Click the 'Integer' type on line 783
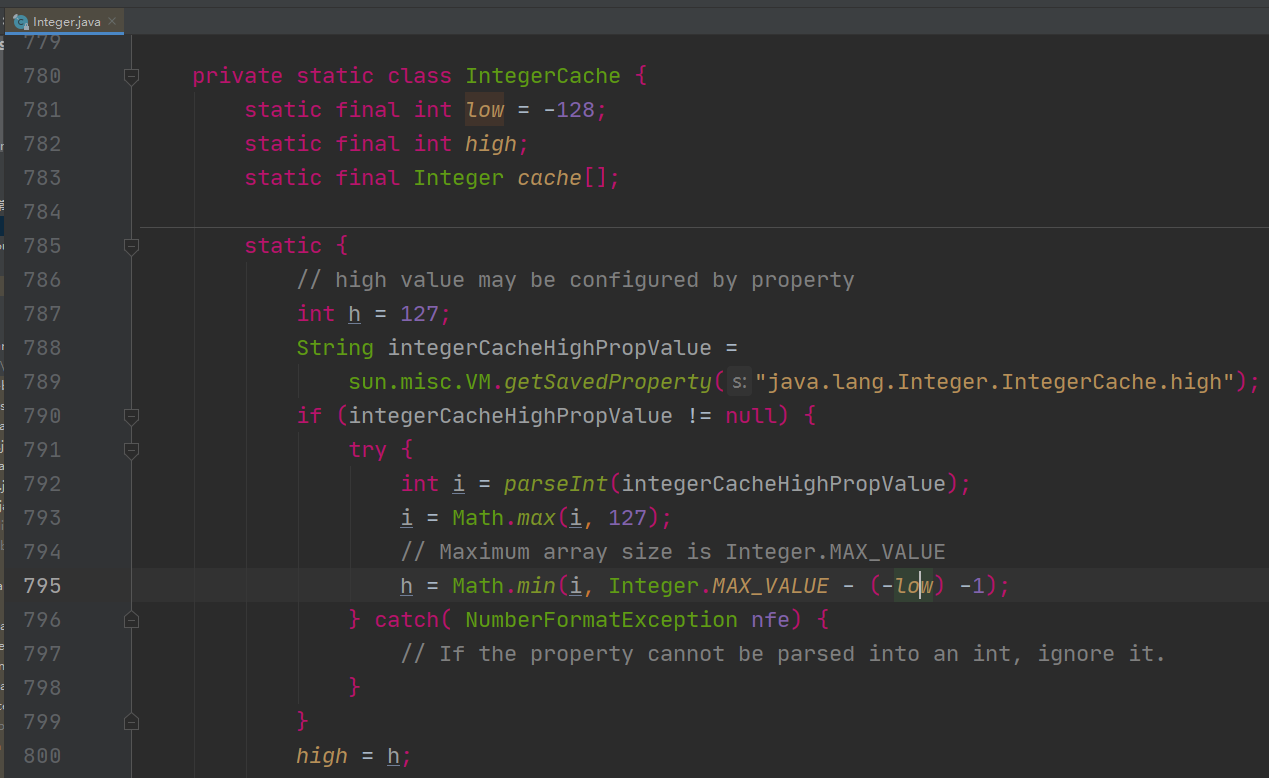This screenshot has height=778, width=1269. click(458, 178)
